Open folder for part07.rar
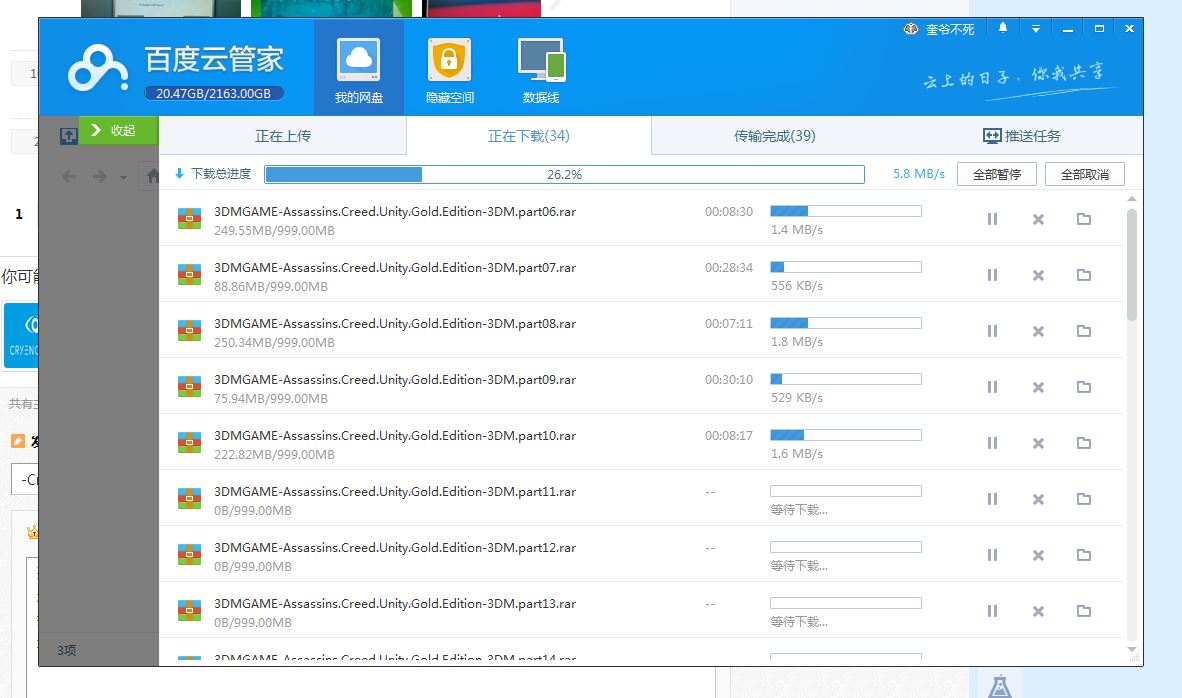Viewport: 1182px width, 698px height. point(1084,274)
